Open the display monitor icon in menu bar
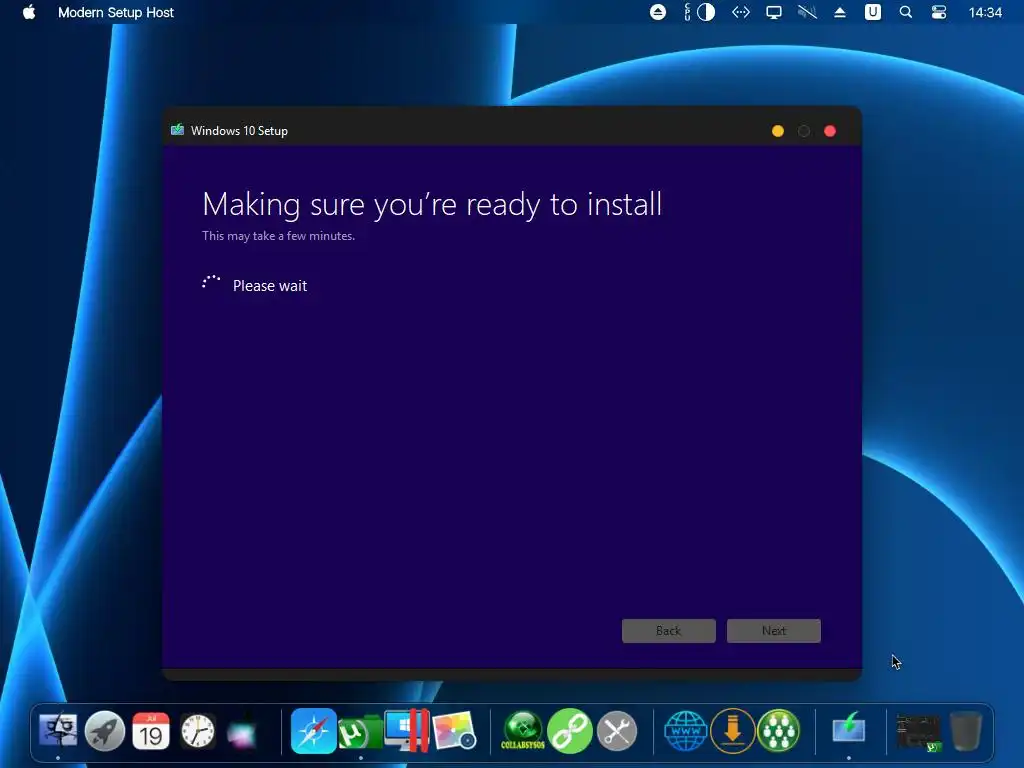1024x768 pixels. point(774,12)
